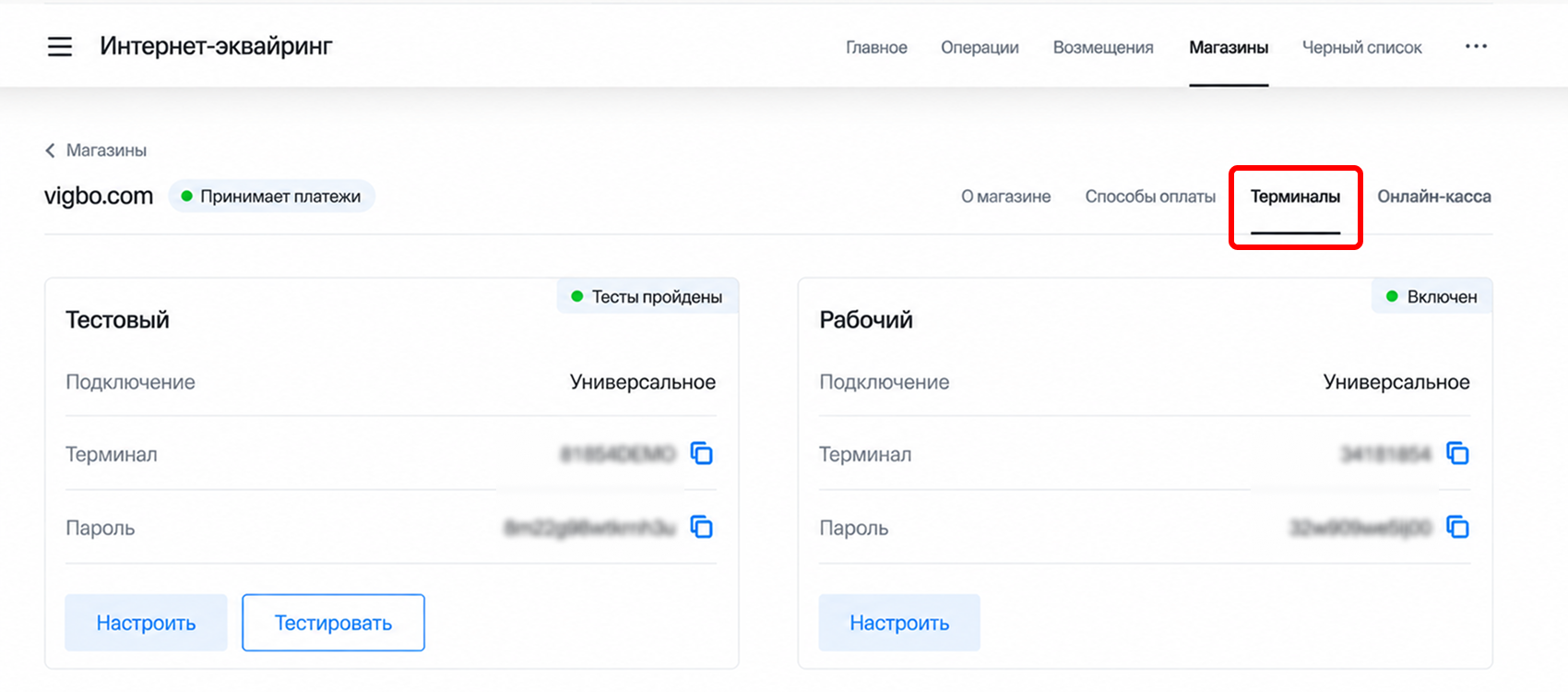
Task: Click the Рабочий card heading
Action: click(x=866, y=320)
